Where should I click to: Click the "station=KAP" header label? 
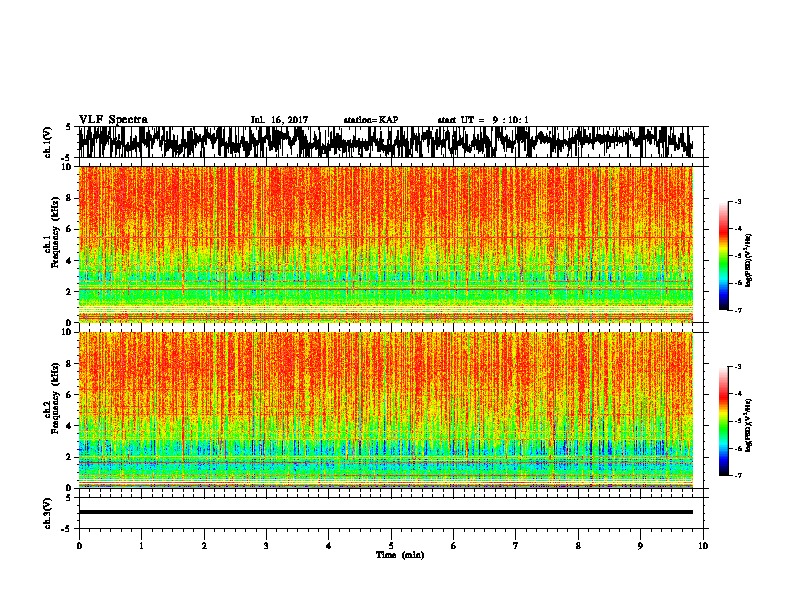coord(371,120)
